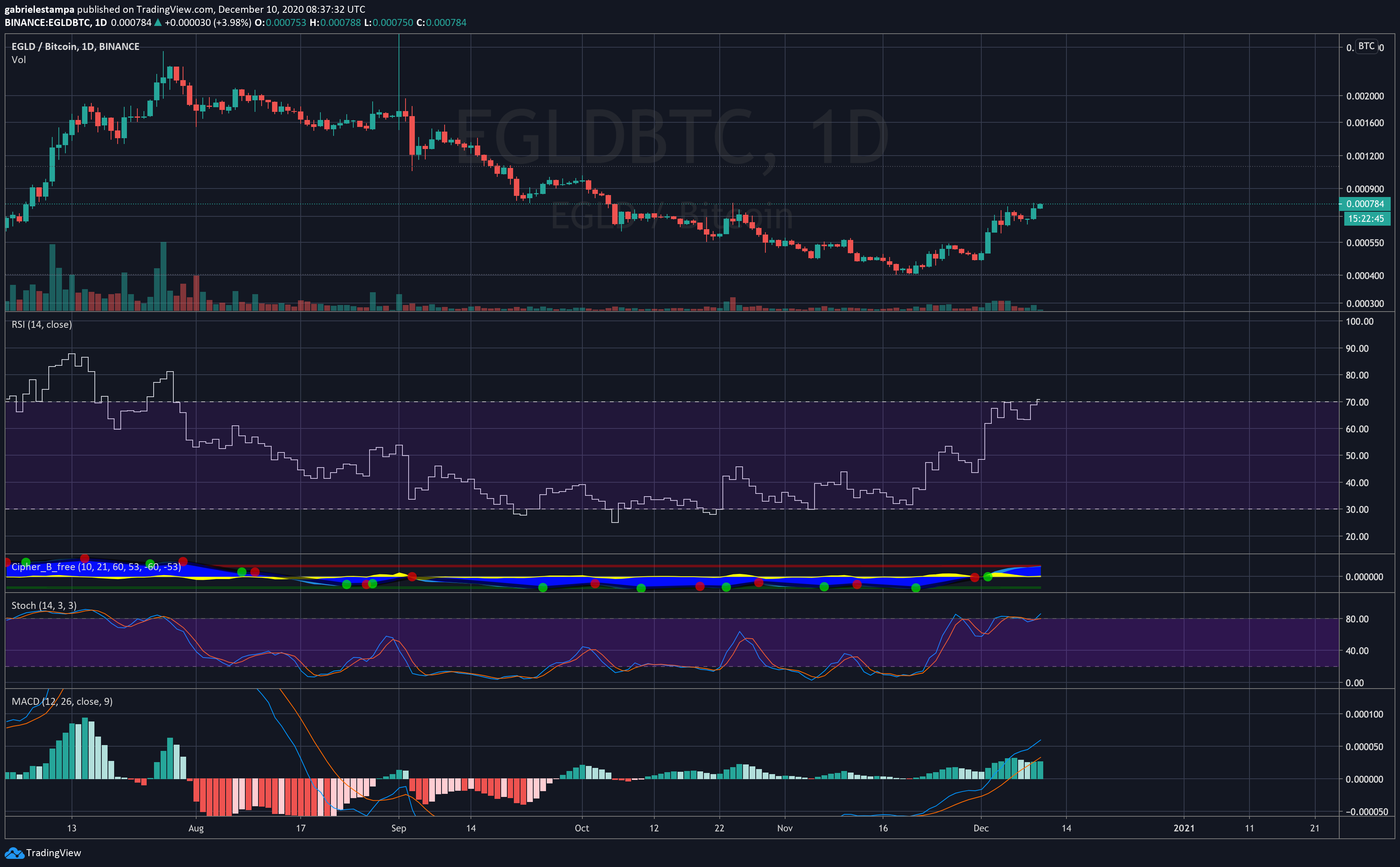Click the 17 date on time axis
This screenshot has width=1400, height=867.
pos(300,828)
